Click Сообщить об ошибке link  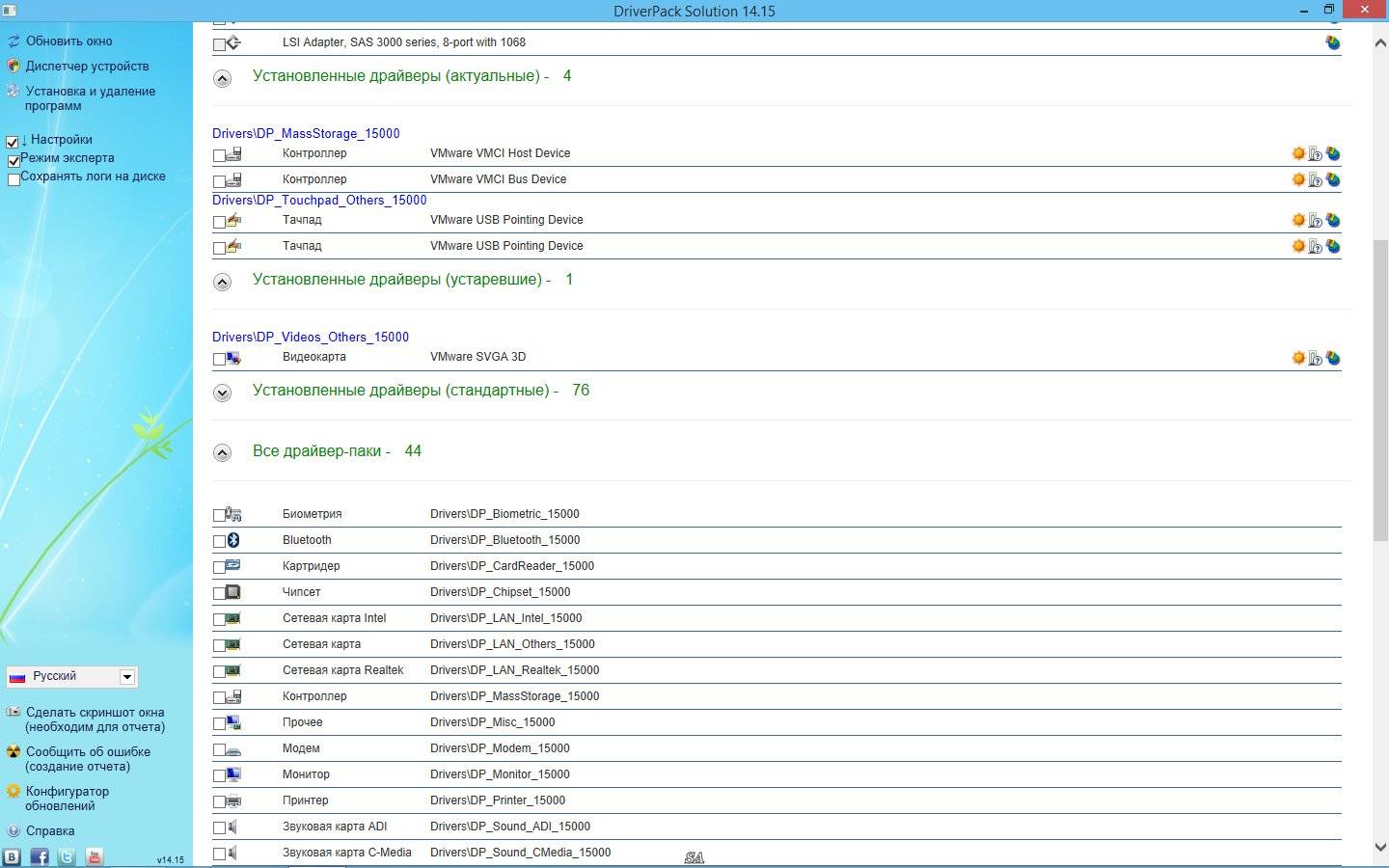coord(87,759)
